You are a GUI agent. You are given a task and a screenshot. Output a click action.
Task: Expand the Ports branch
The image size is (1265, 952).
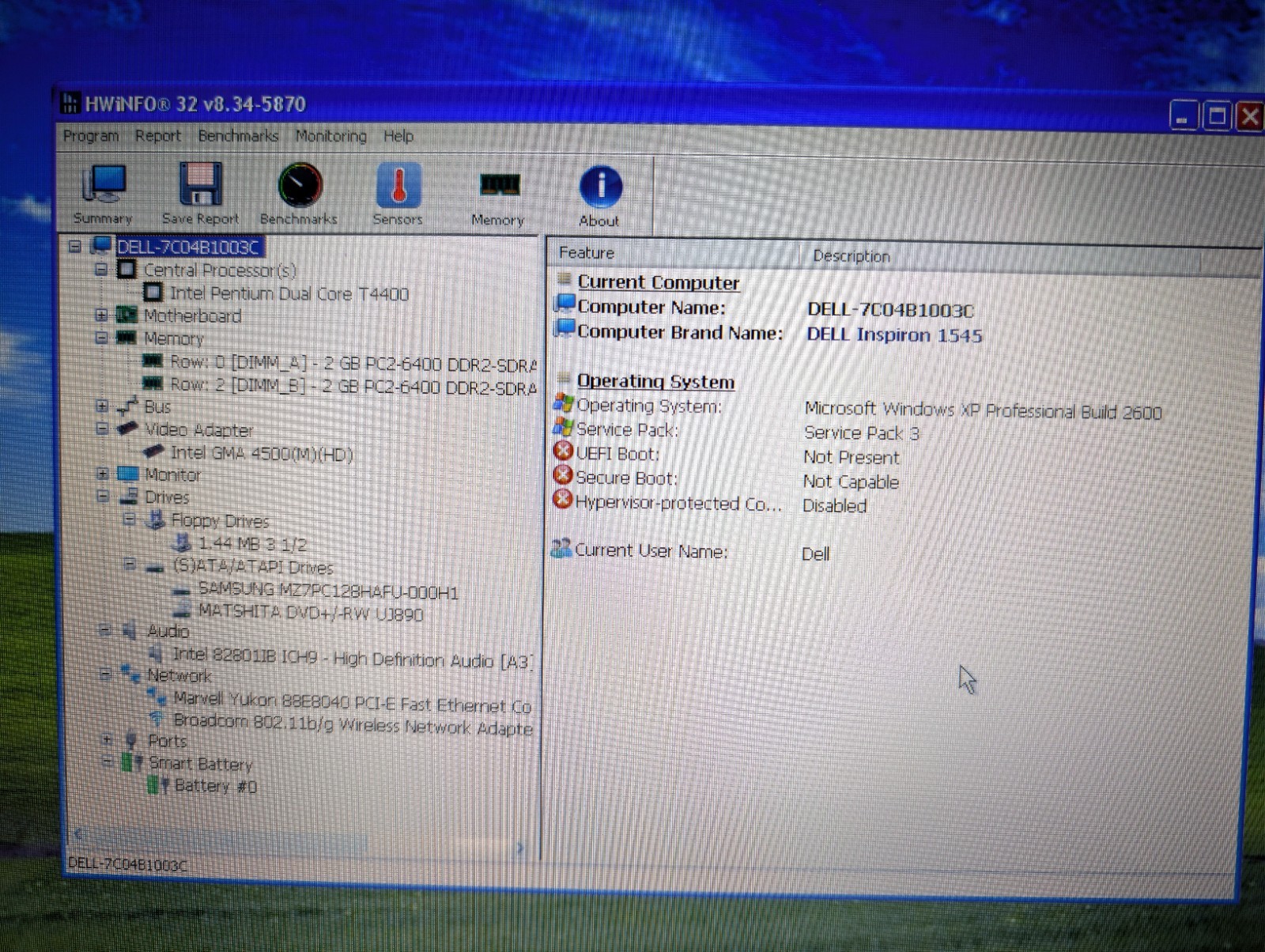click(x=107, y=740)
